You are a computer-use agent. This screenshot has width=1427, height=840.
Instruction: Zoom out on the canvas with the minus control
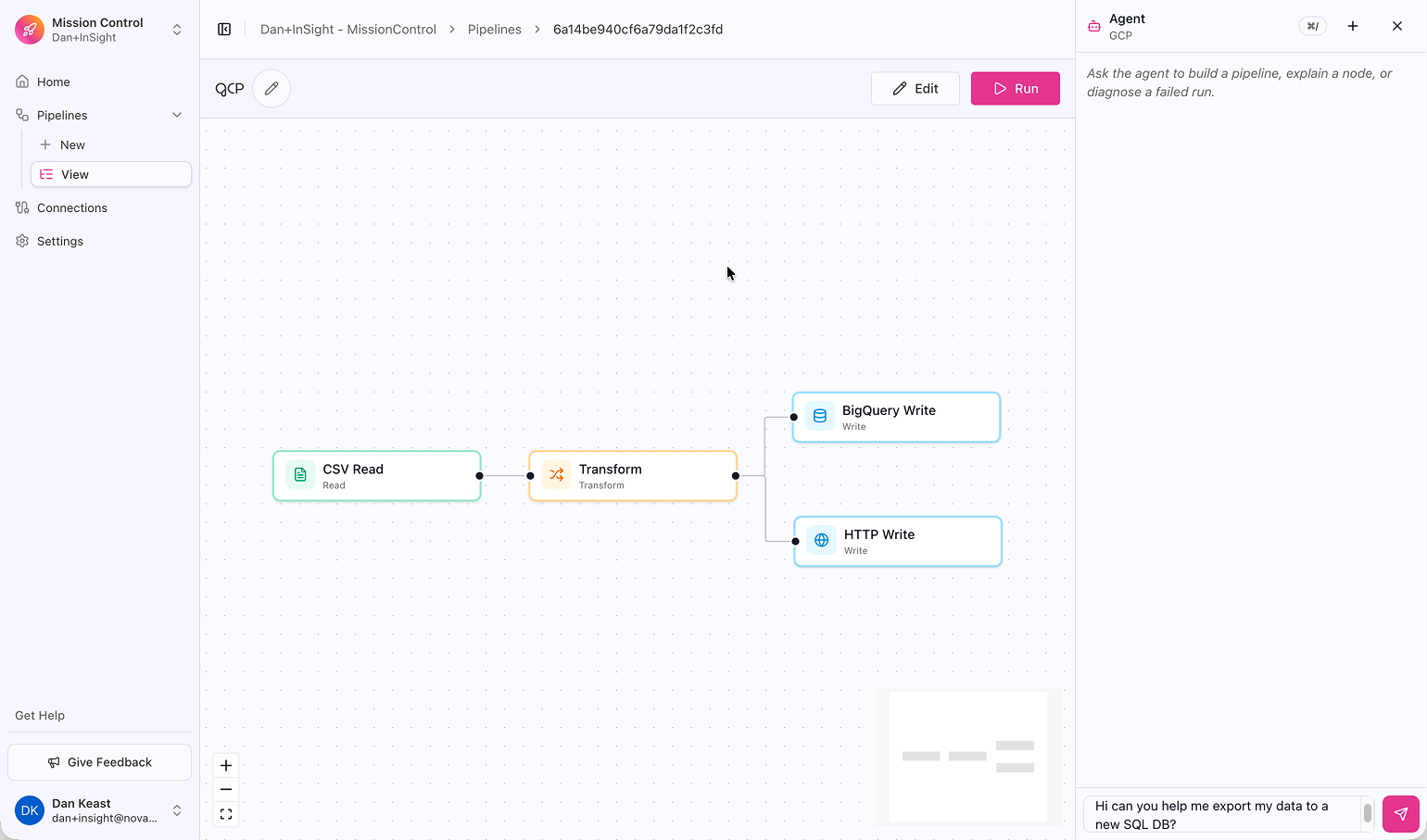tap(226, 790)
